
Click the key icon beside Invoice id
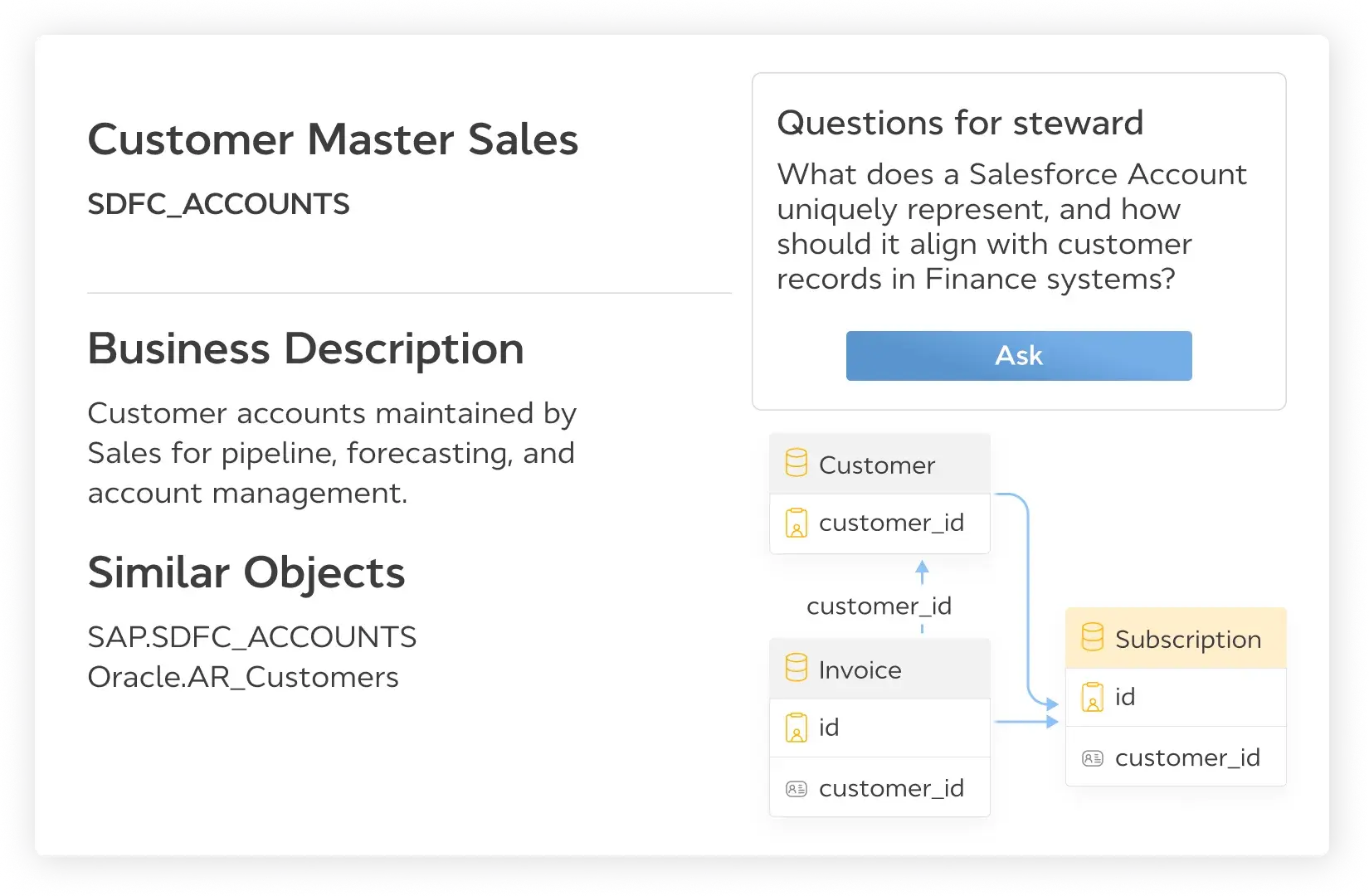[796, 728]
